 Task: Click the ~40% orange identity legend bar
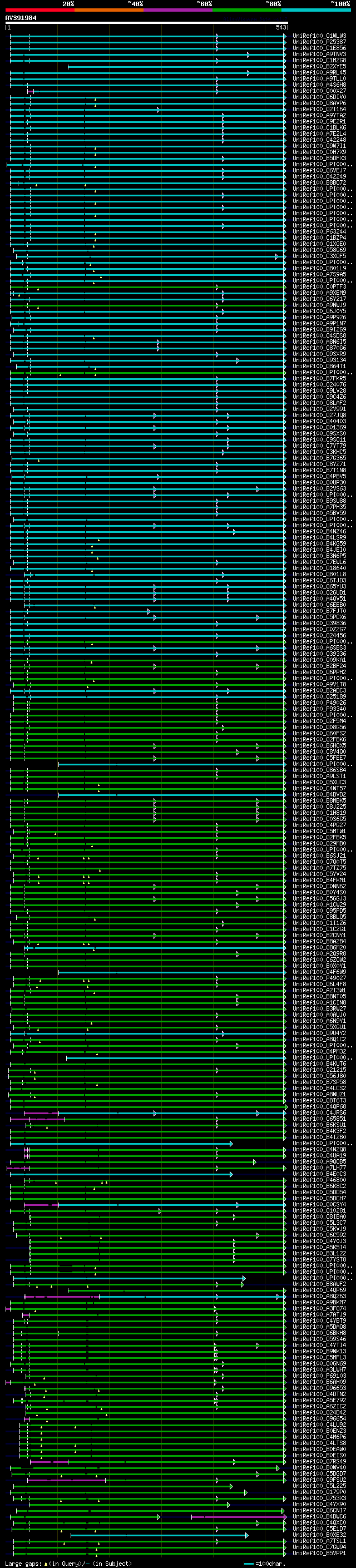click(x=109, y=10)
